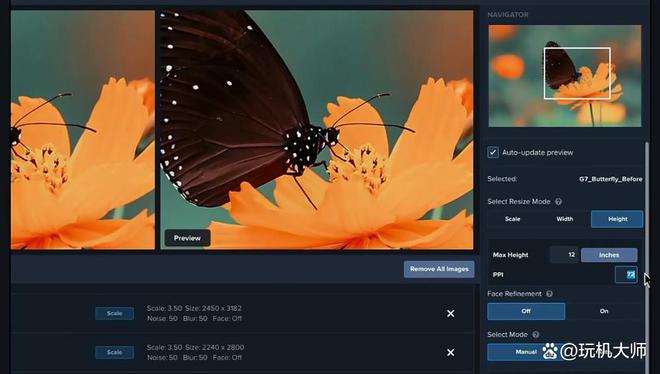Click the Max Height value field
The image size is (660, 374).
(564, 255)
